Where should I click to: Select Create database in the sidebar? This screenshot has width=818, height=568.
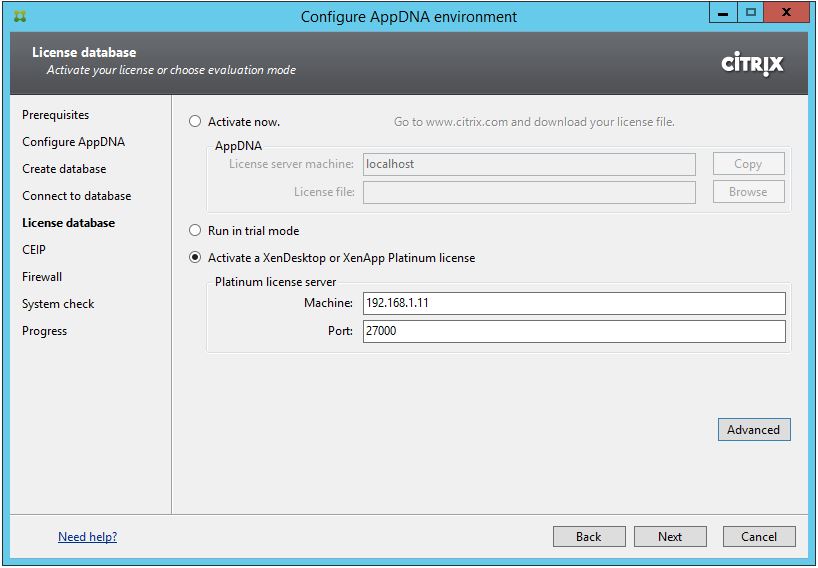tap(64, 169)
